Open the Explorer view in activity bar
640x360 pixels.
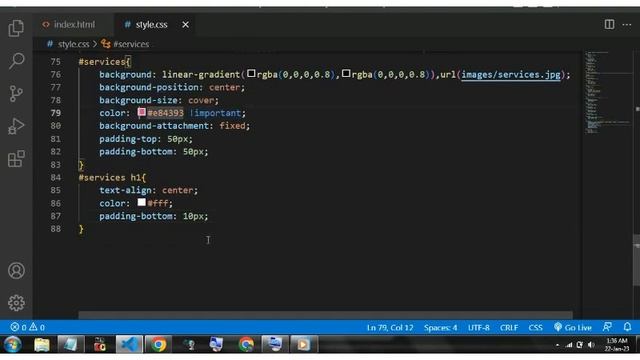click(x=16, y=28)
